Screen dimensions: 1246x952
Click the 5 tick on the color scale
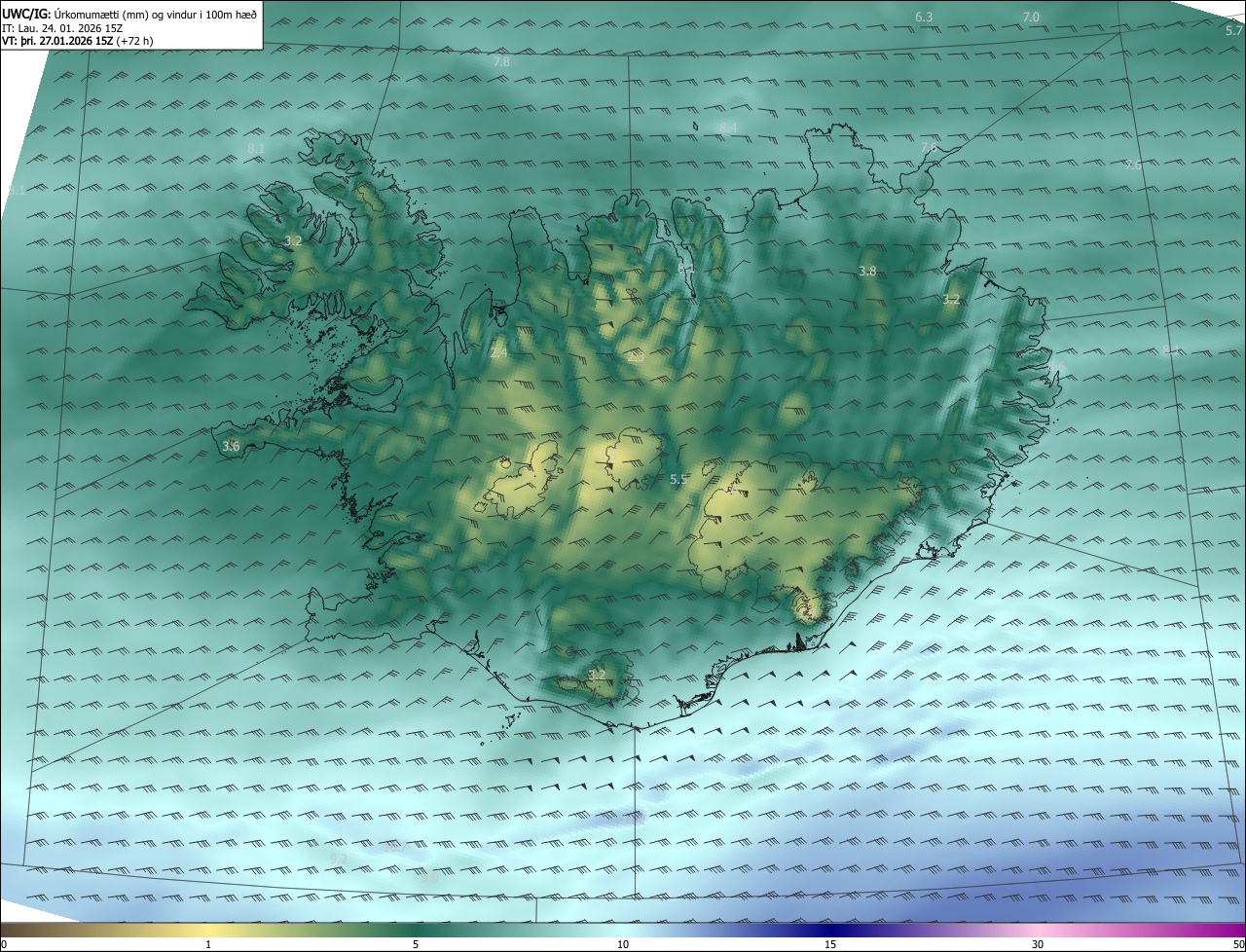(416, 944)
